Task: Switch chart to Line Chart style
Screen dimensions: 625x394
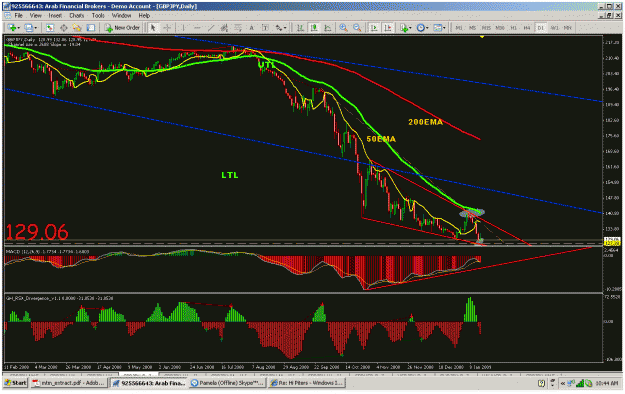Action: [x=328, y=28]
